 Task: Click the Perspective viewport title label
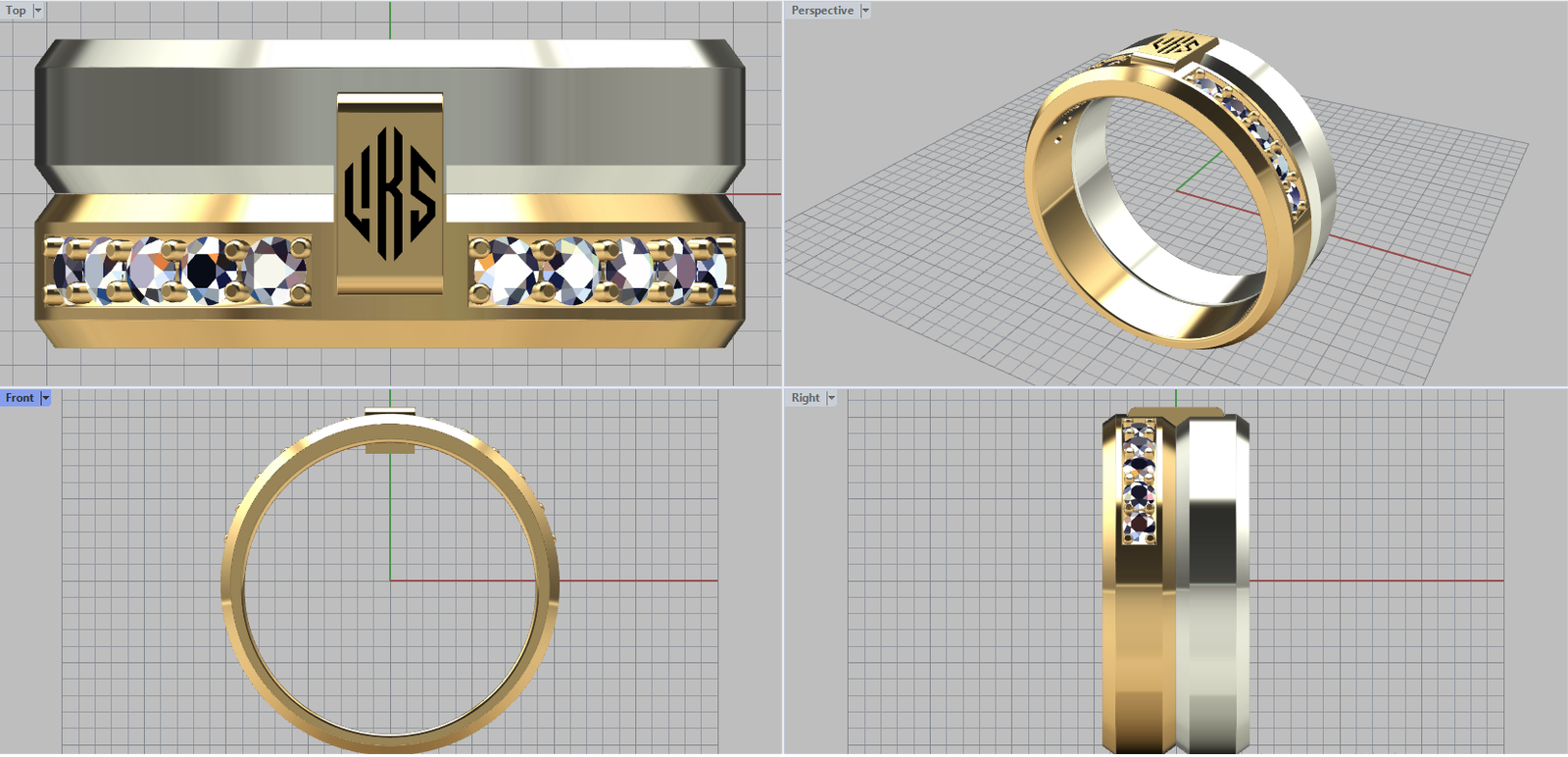click(822, 11)
